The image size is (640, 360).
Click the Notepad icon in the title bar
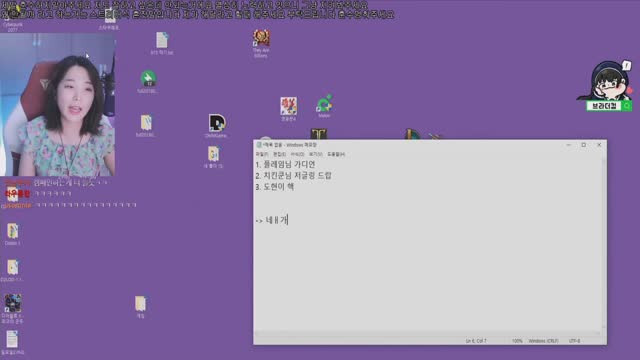[x=259, y=145]
